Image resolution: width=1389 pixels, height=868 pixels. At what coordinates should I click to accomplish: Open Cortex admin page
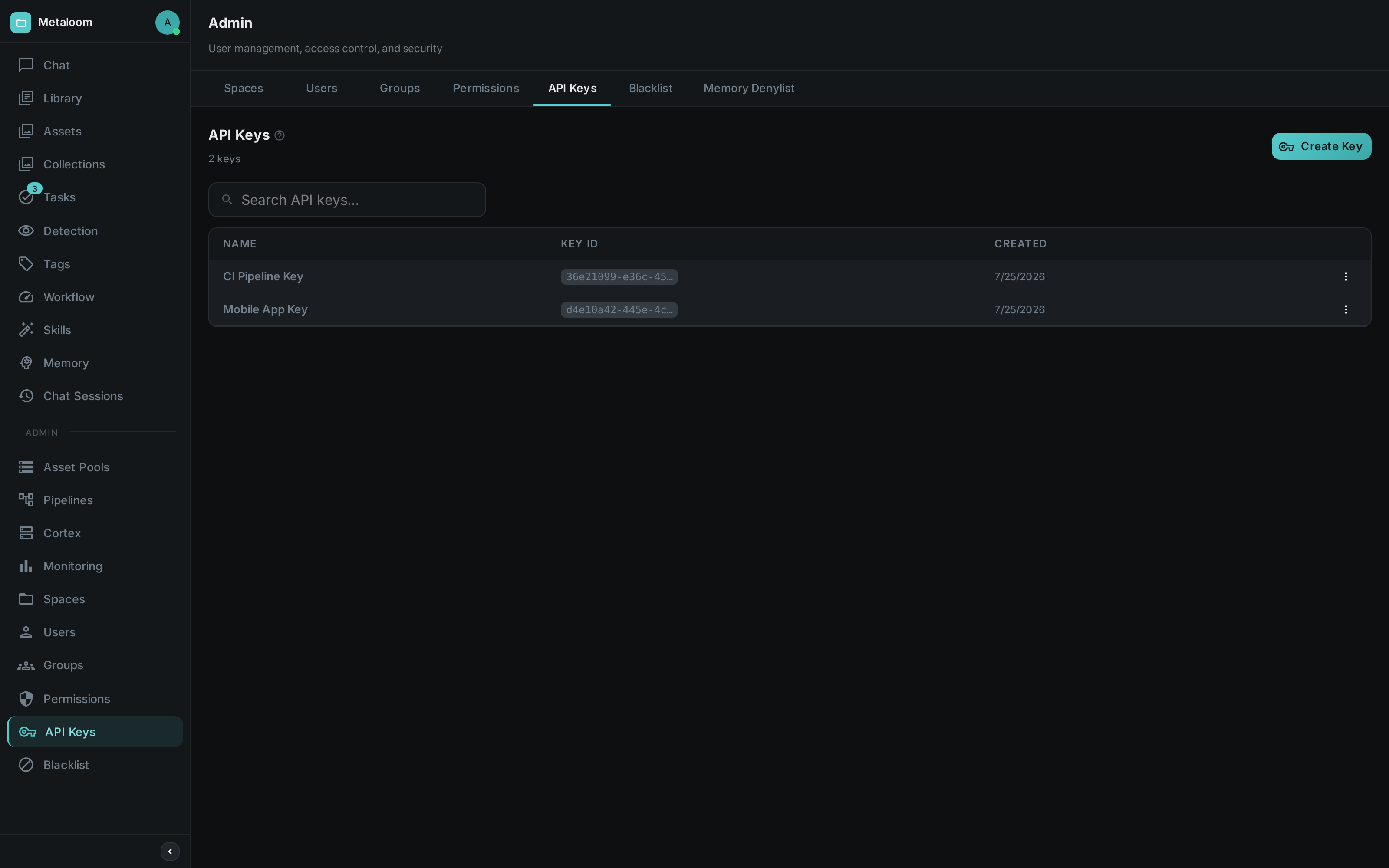(95, 533)
